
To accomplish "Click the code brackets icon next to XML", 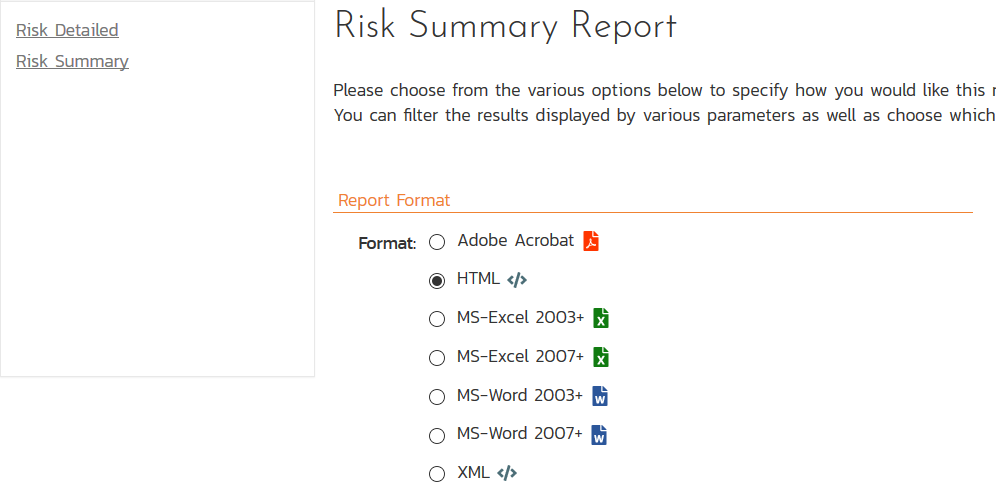I will [x=507, y=473].
